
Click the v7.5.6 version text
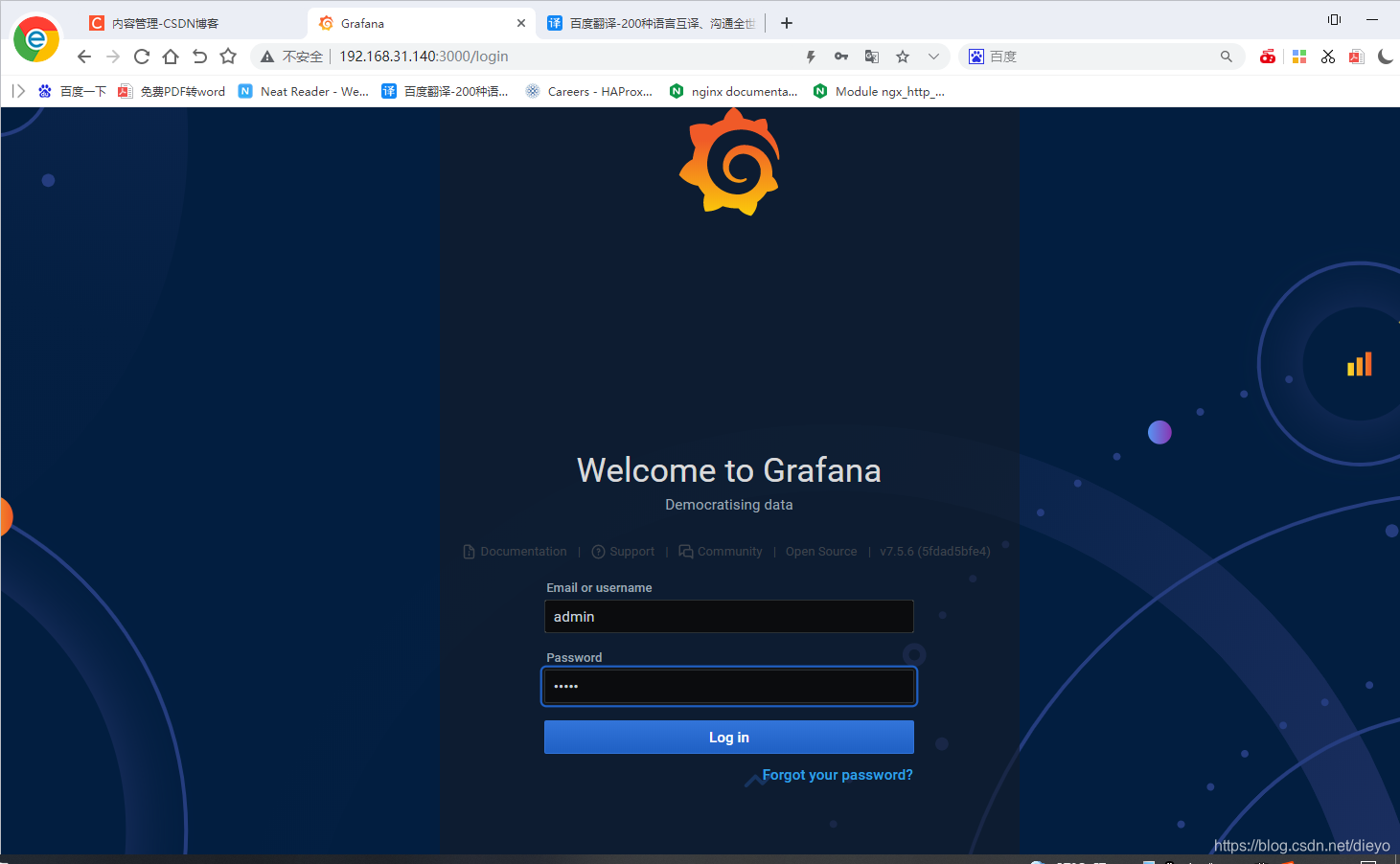coord(935,552)
